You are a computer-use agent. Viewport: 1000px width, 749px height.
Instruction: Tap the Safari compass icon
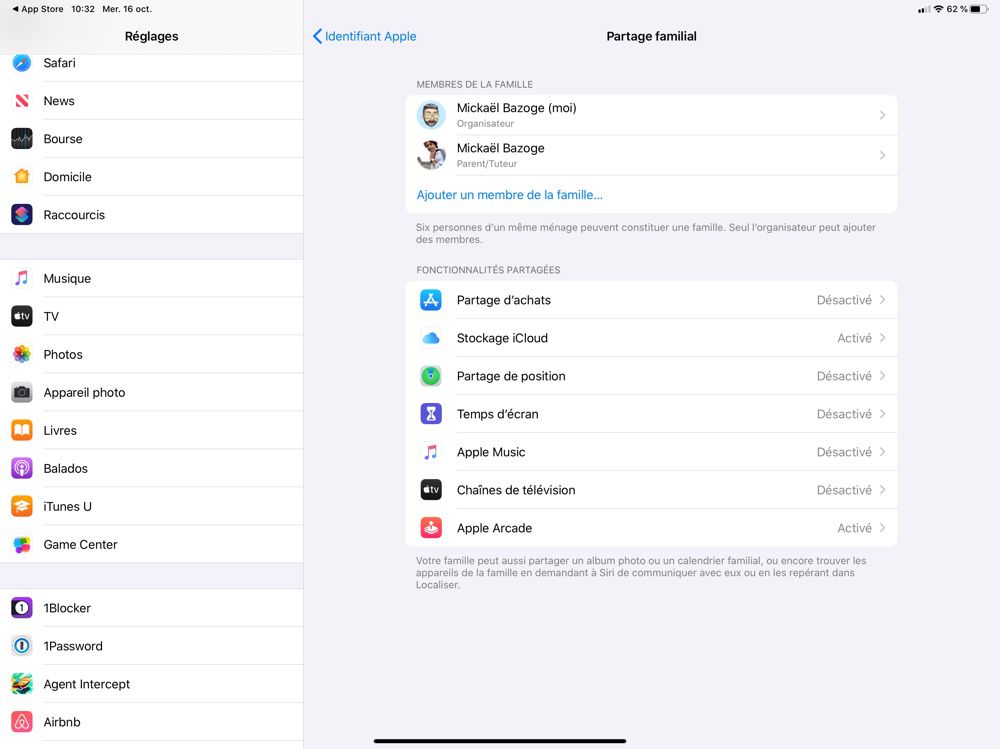pos(22,63)
